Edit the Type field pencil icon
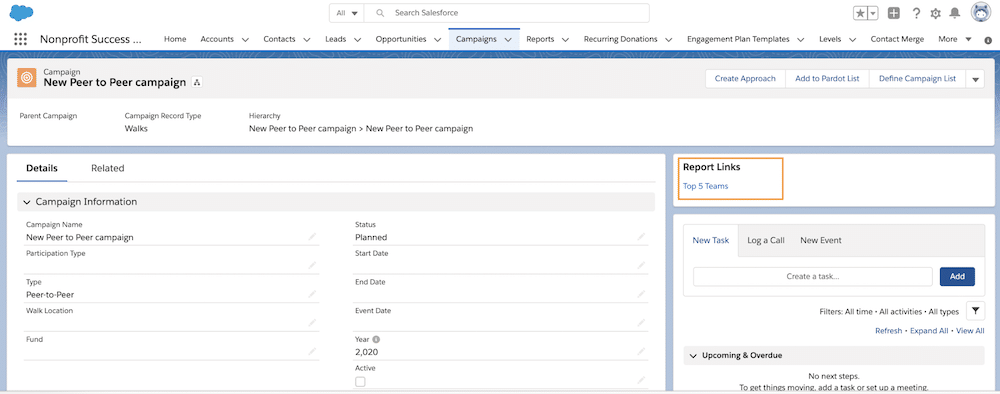1000x394 pixels. [x=312, y=294]
